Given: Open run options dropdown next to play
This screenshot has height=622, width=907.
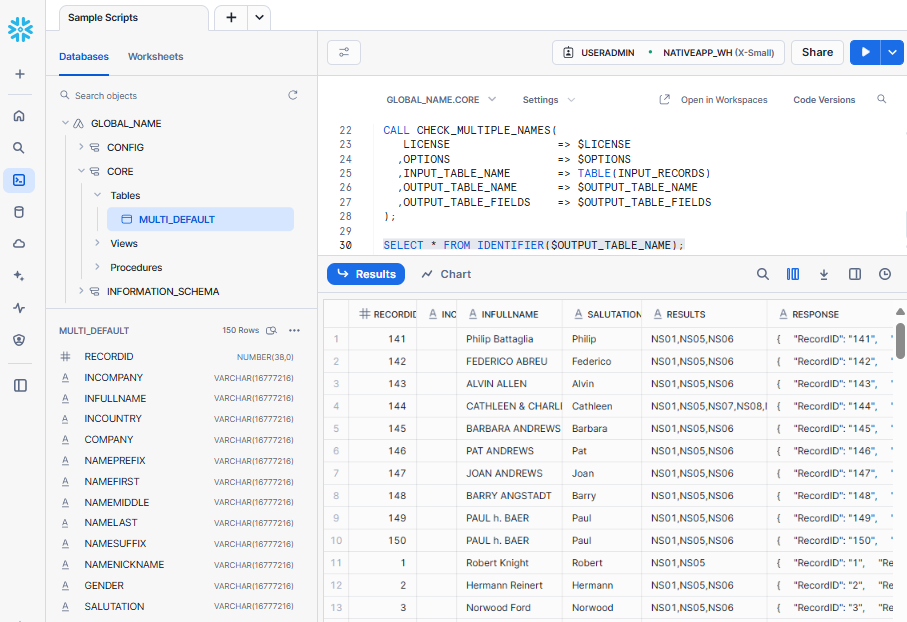Looking at the screenshot, I should click(892, 53).
